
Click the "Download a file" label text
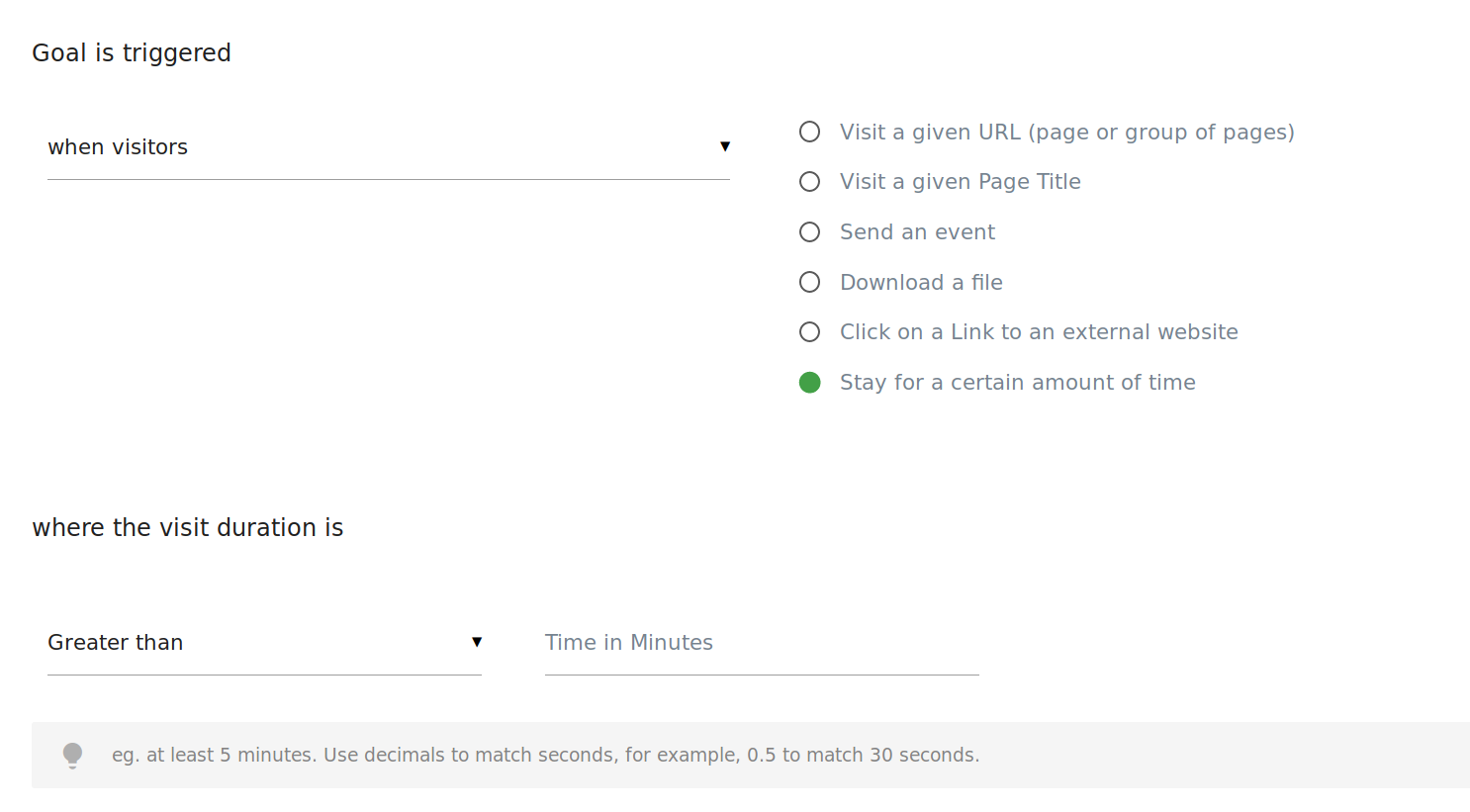point(921,283)
